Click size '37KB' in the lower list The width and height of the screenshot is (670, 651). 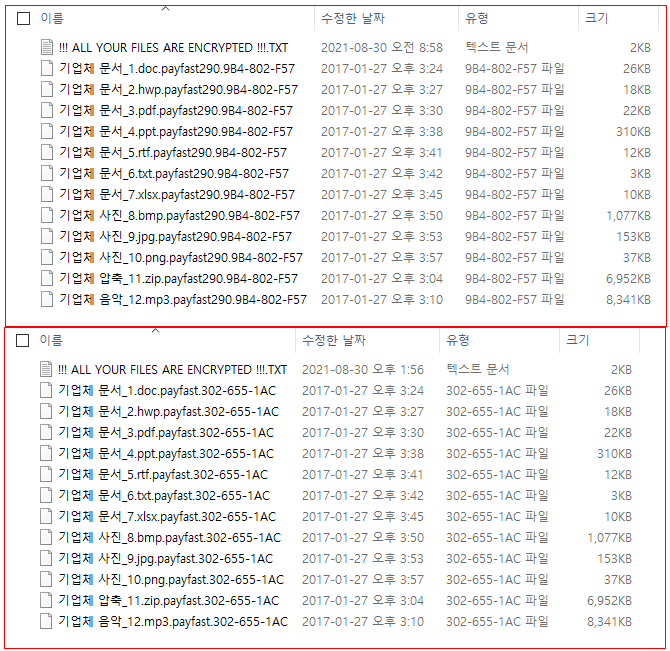(618, 580)
